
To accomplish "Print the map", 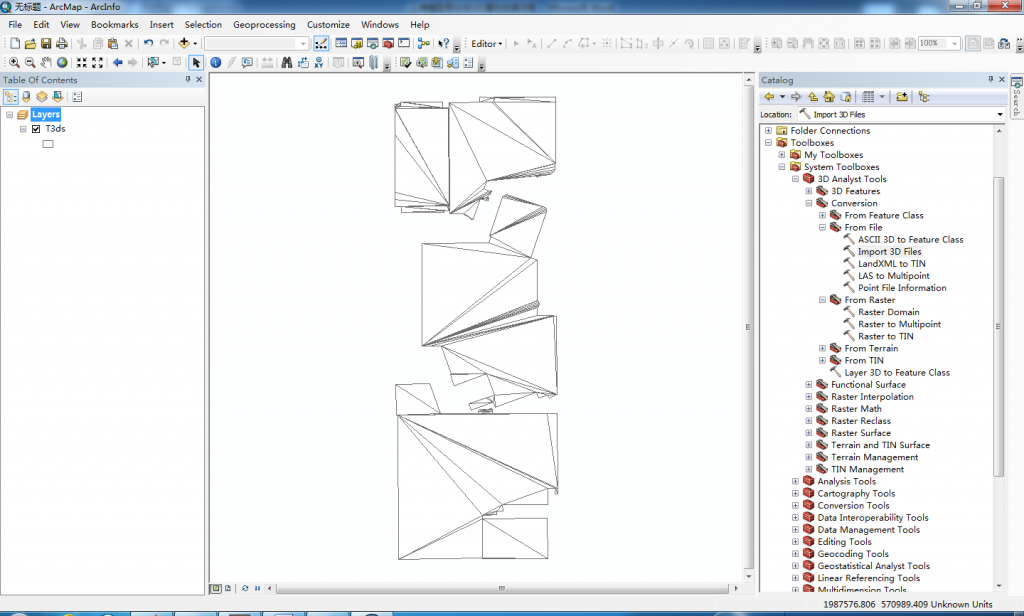I will (x=61, y=44).
